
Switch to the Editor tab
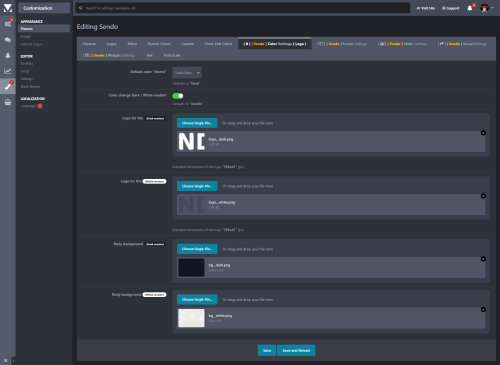coord(132,44)
